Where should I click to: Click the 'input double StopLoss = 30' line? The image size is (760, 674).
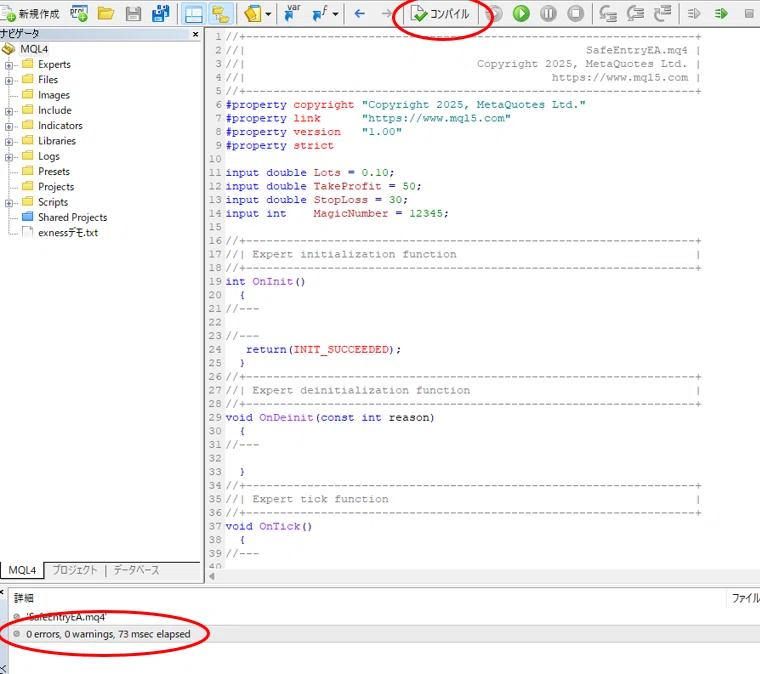[317, 200]
